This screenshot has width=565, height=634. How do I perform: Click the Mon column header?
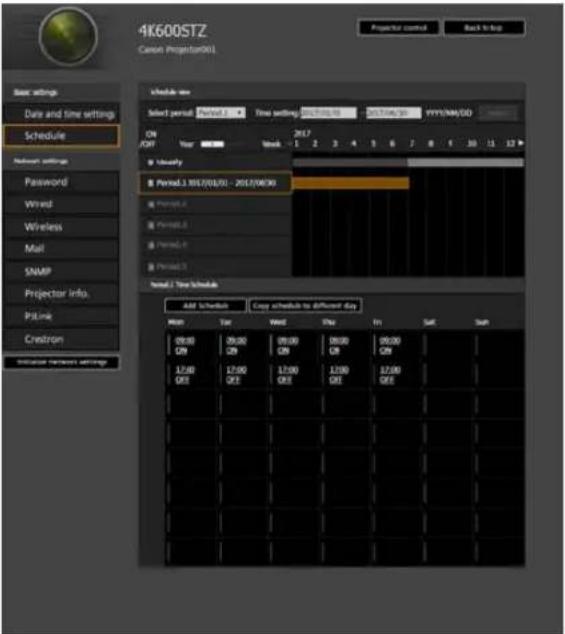(176, 322)
